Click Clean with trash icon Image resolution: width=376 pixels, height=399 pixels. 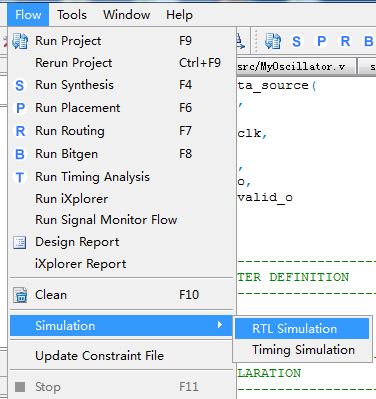(122, 295)
